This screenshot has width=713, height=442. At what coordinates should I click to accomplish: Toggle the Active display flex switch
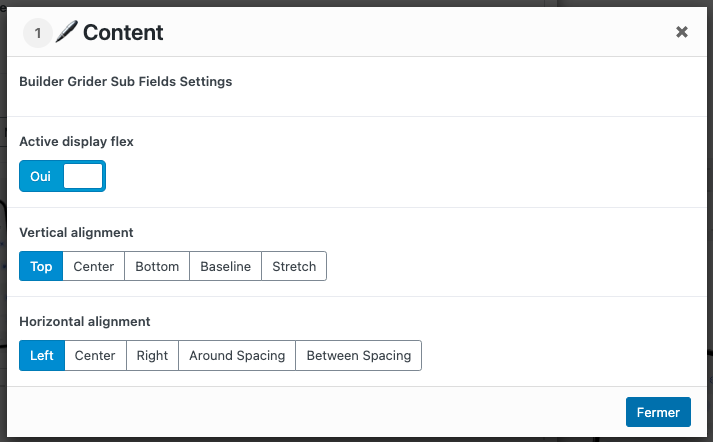click(x=62, y=176)
